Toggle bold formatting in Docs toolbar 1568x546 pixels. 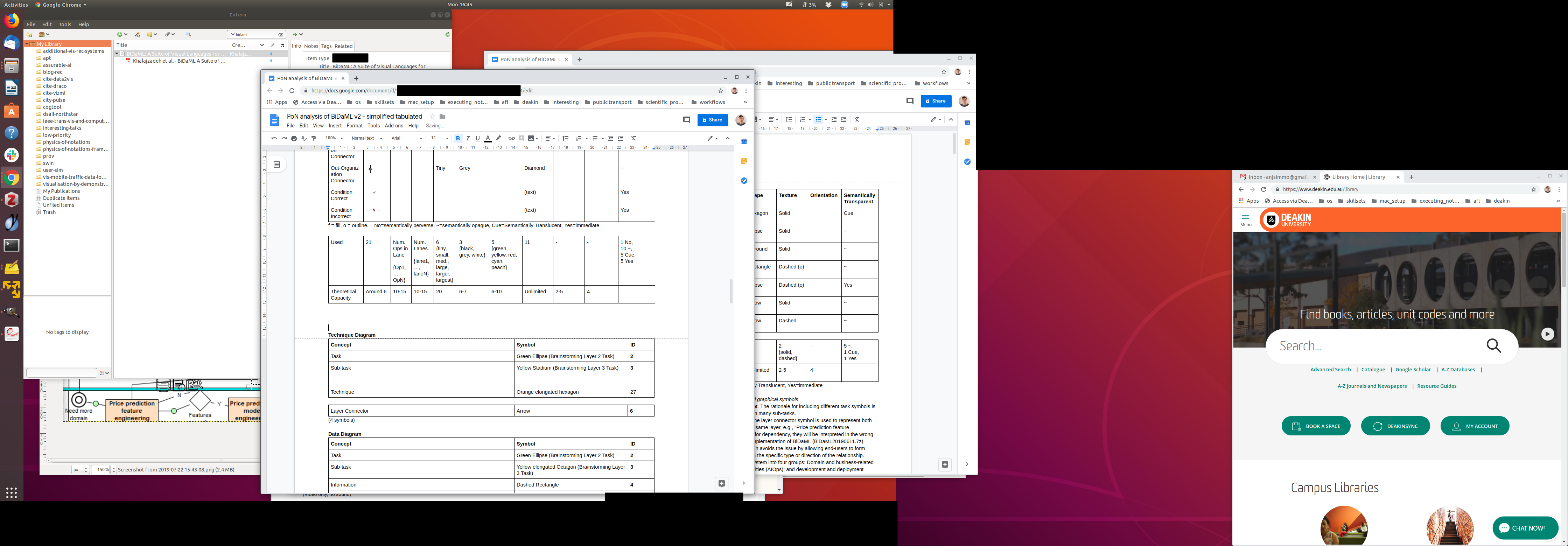[458, 138]
